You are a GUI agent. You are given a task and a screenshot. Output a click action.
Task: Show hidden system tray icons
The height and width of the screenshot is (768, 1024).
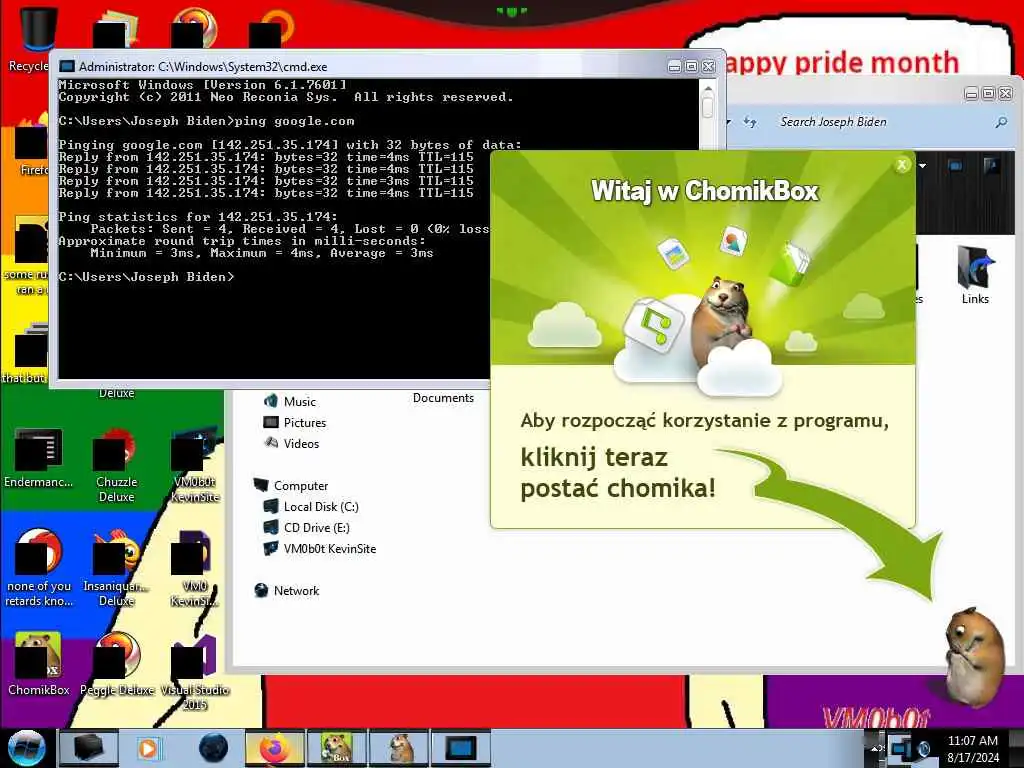coord(874,748)
